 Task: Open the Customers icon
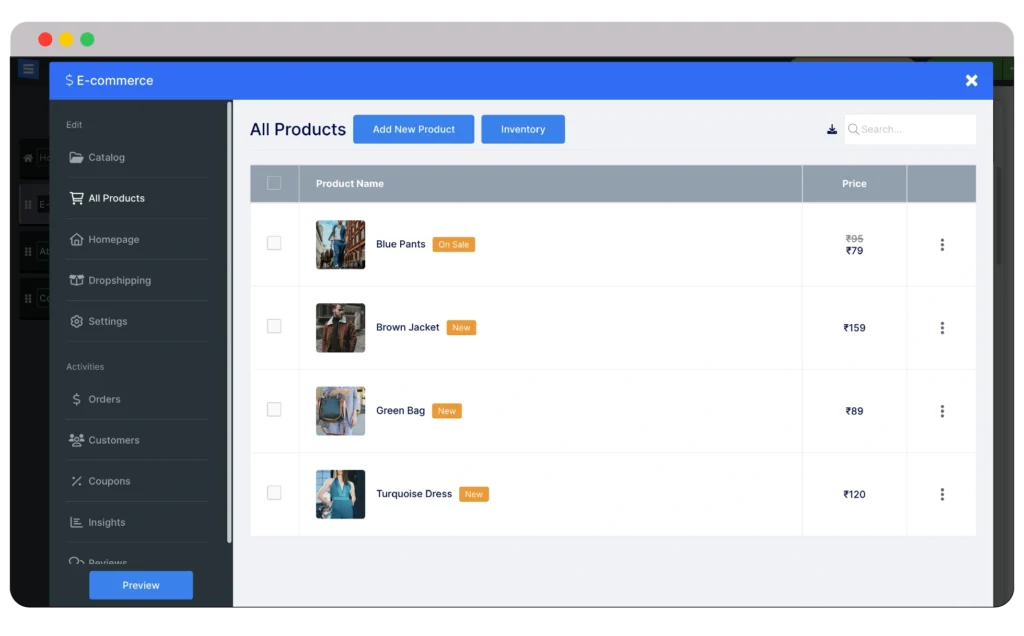(x=77, y=440)
